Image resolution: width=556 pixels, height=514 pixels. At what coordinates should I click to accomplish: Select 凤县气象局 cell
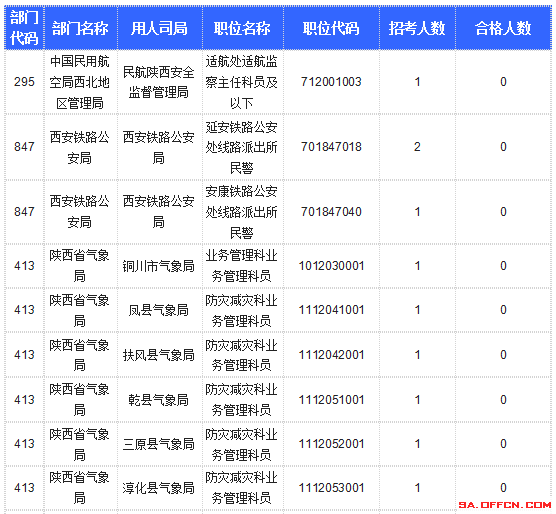159,310
